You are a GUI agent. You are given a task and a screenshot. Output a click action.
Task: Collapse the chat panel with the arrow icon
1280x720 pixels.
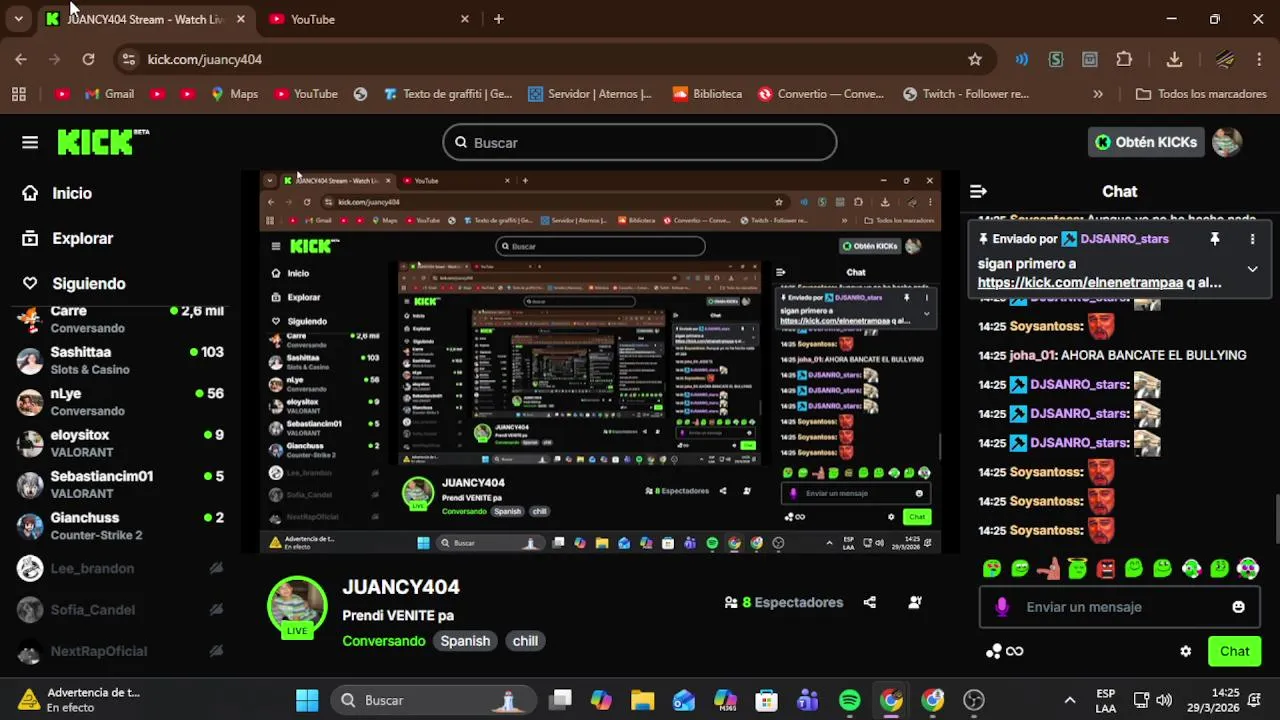pos(978,191)
